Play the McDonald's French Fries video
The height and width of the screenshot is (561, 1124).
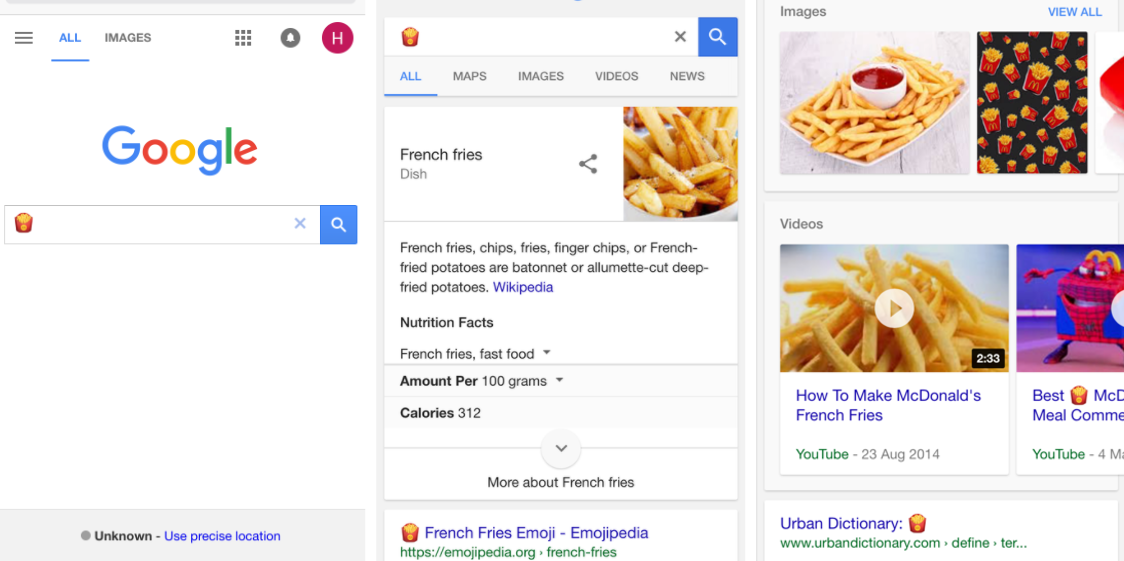pyautogui.click(x=894, y=308)
